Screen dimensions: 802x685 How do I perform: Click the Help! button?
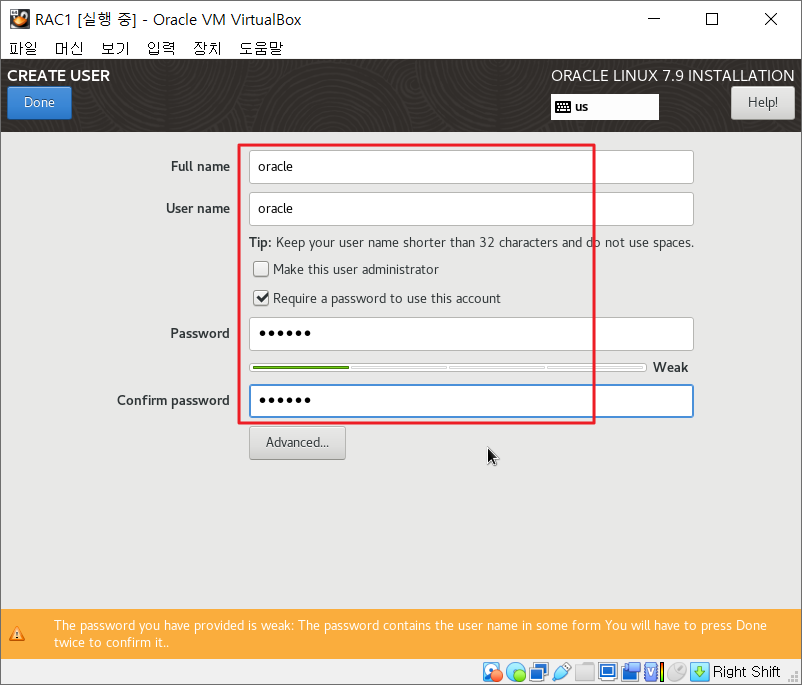pos(763,103)
